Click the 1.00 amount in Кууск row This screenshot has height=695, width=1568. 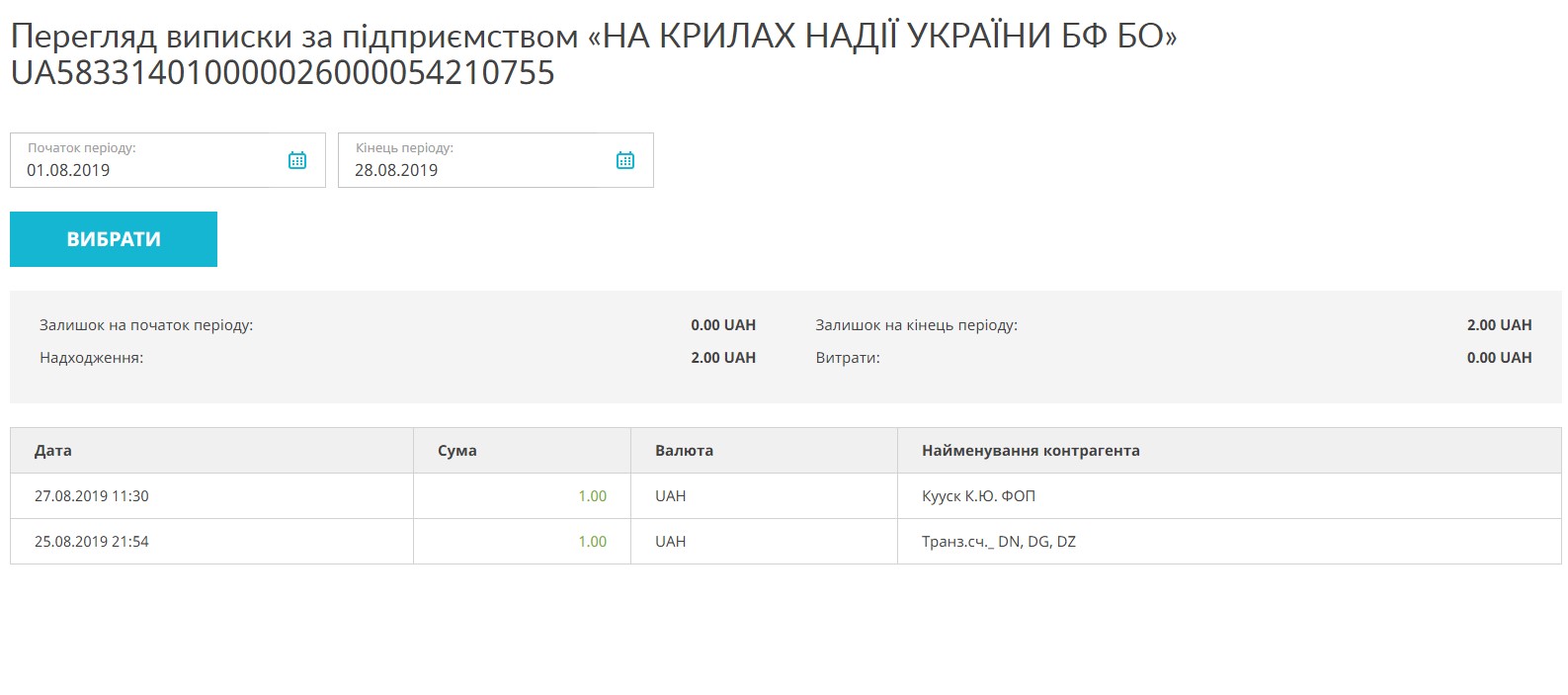point(592,496)
